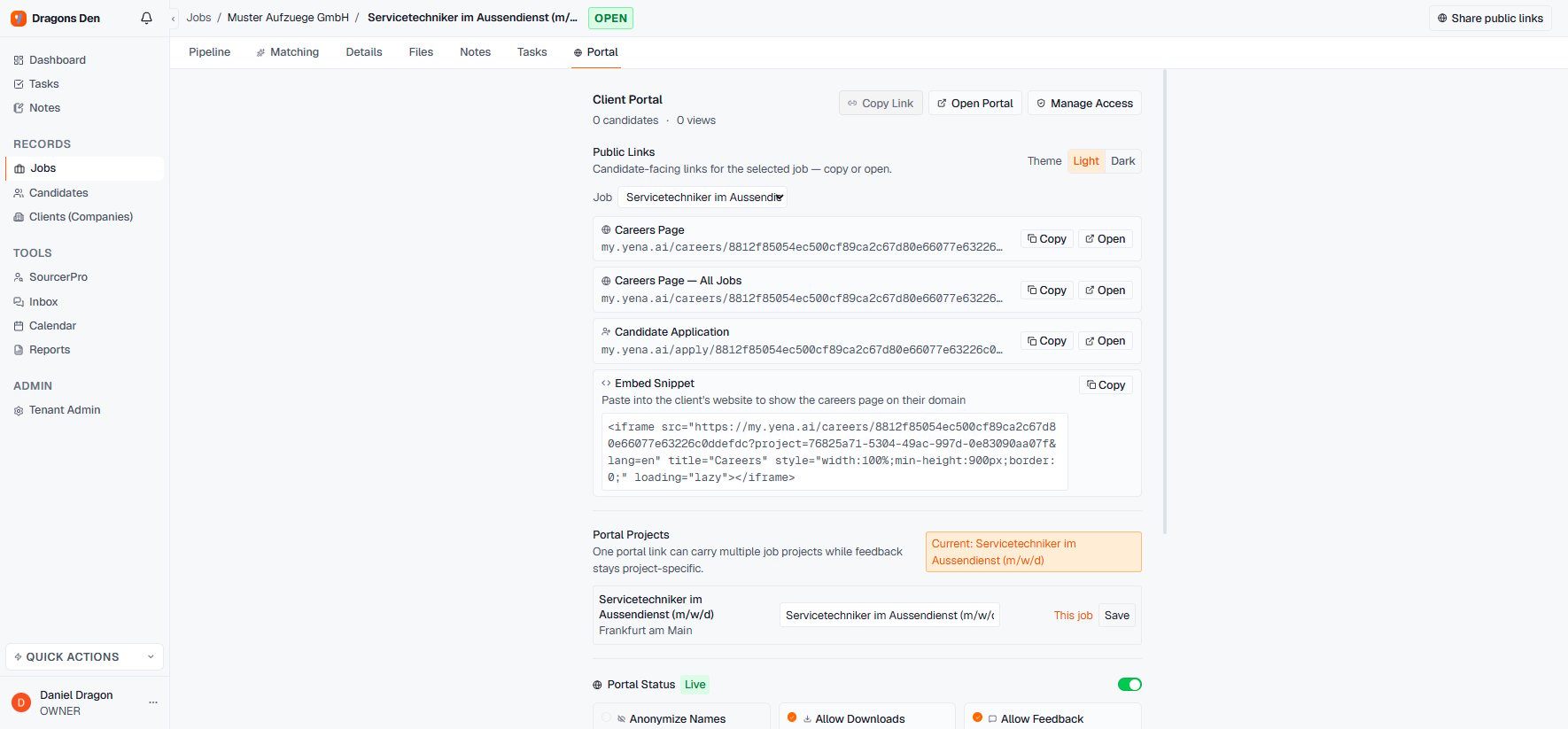
Task: Uncheck Allow Feedback option
Action: pyautogui.click(x=978, y=717)
